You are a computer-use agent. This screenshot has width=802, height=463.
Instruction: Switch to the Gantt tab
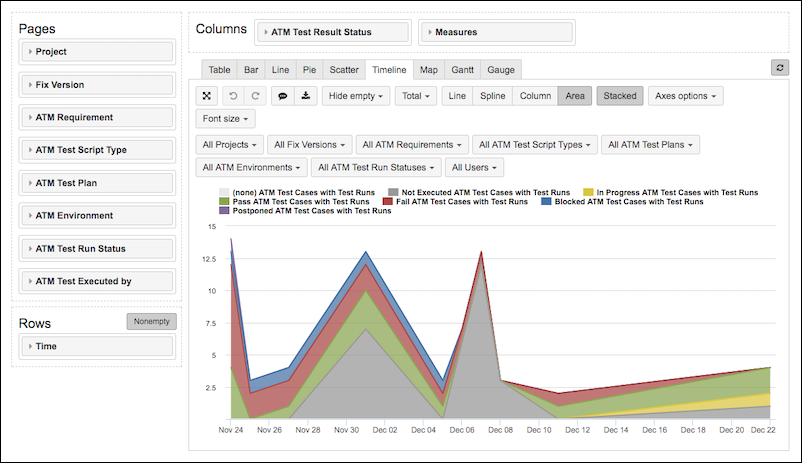click(x=462, y=70)
